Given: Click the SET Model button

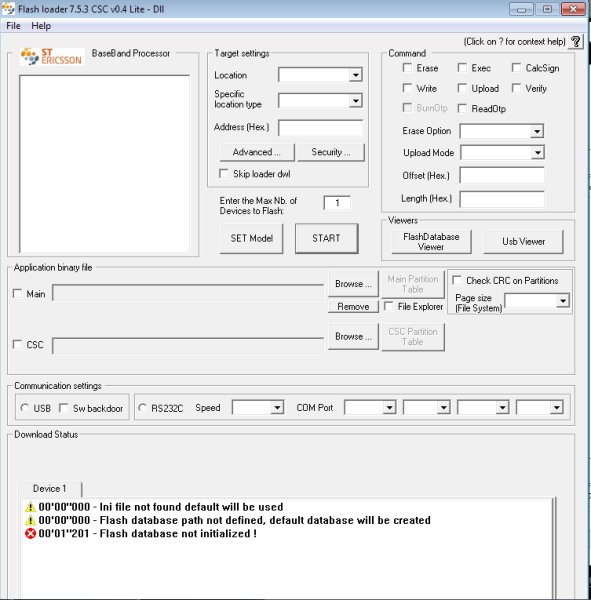Looking at the screenshot, I should pyautogui.click(x=251, y=238).
